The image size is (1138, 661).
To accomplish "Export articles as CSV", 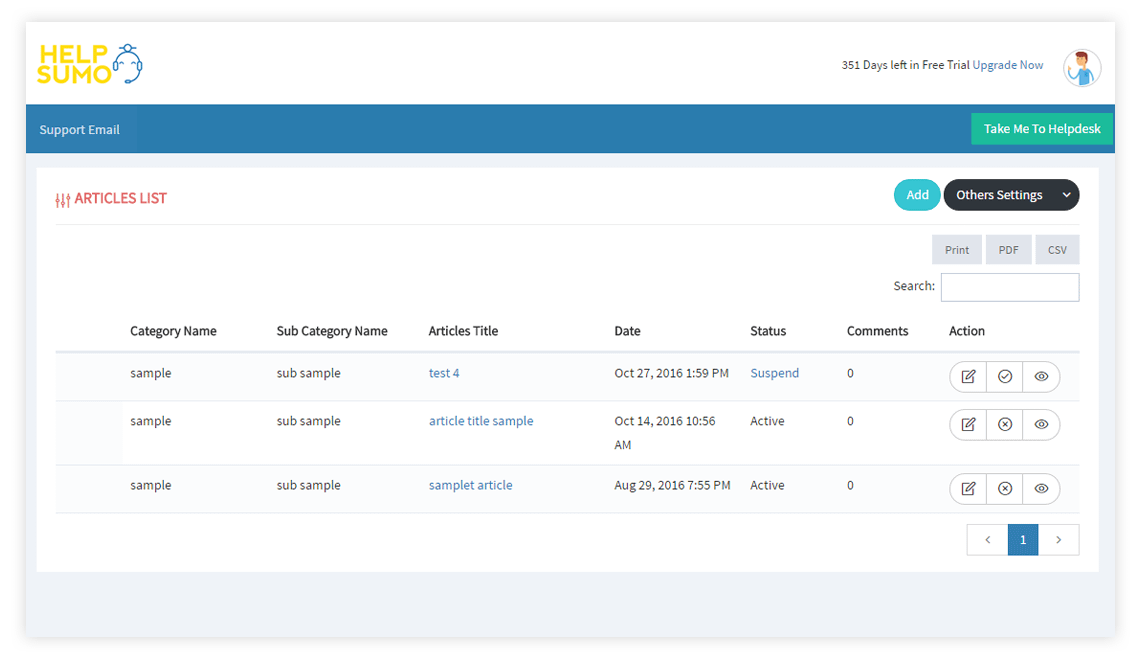I will pyautogui.click(x=1057, y=250).
